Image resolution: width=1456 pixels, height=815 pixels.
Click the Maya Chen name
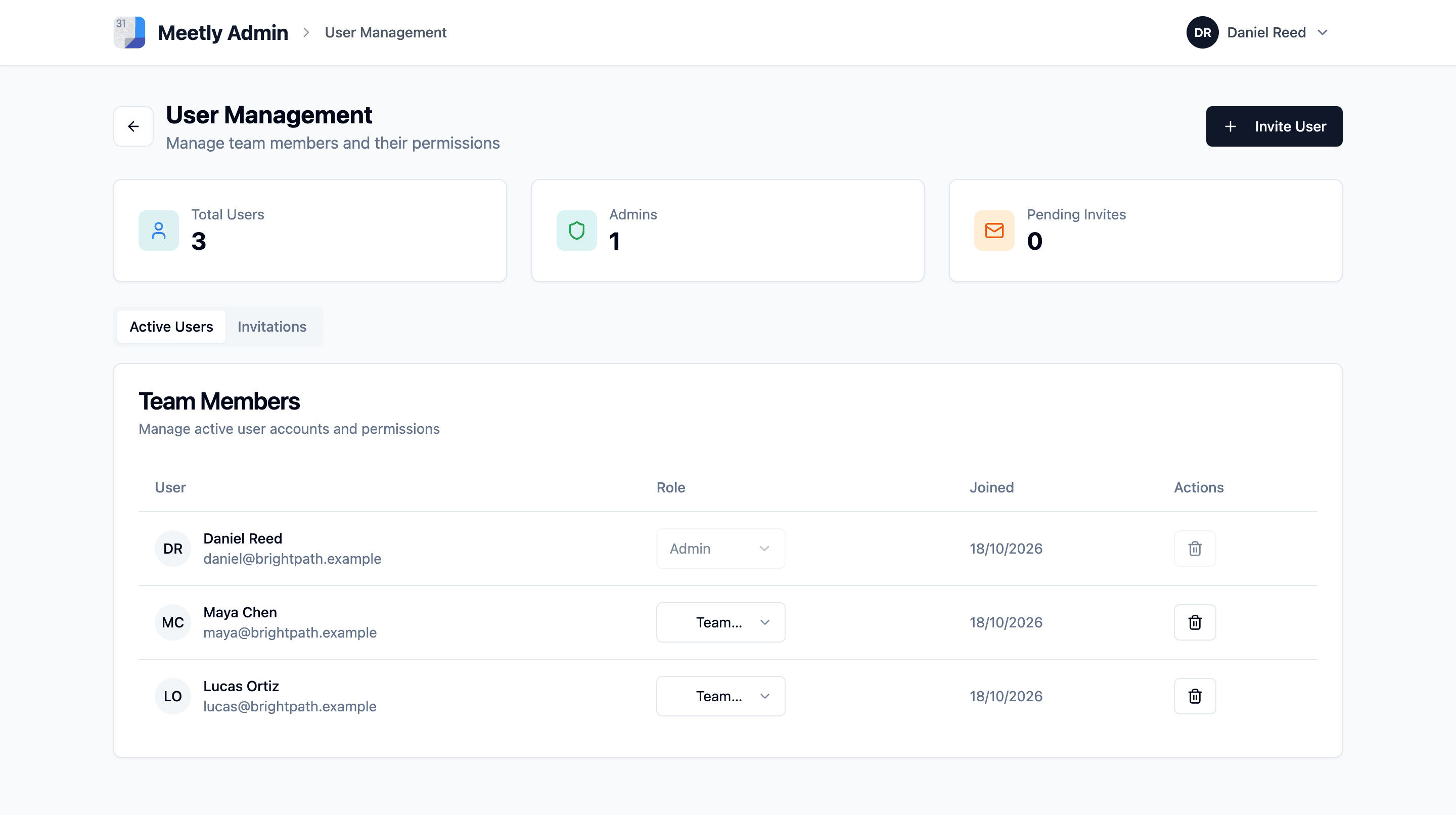pyautogui.click(x=240, y=612)
